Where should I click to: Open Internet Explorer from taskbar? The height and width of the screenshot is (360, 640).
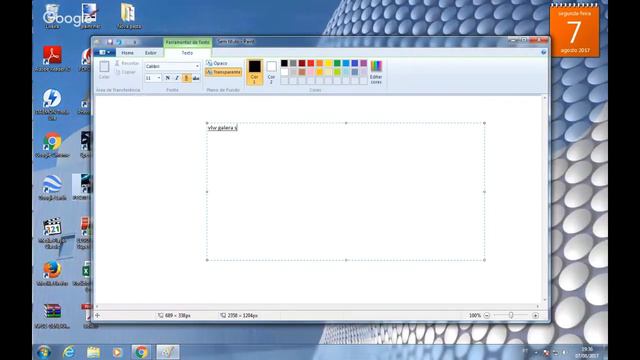[69, 352]
